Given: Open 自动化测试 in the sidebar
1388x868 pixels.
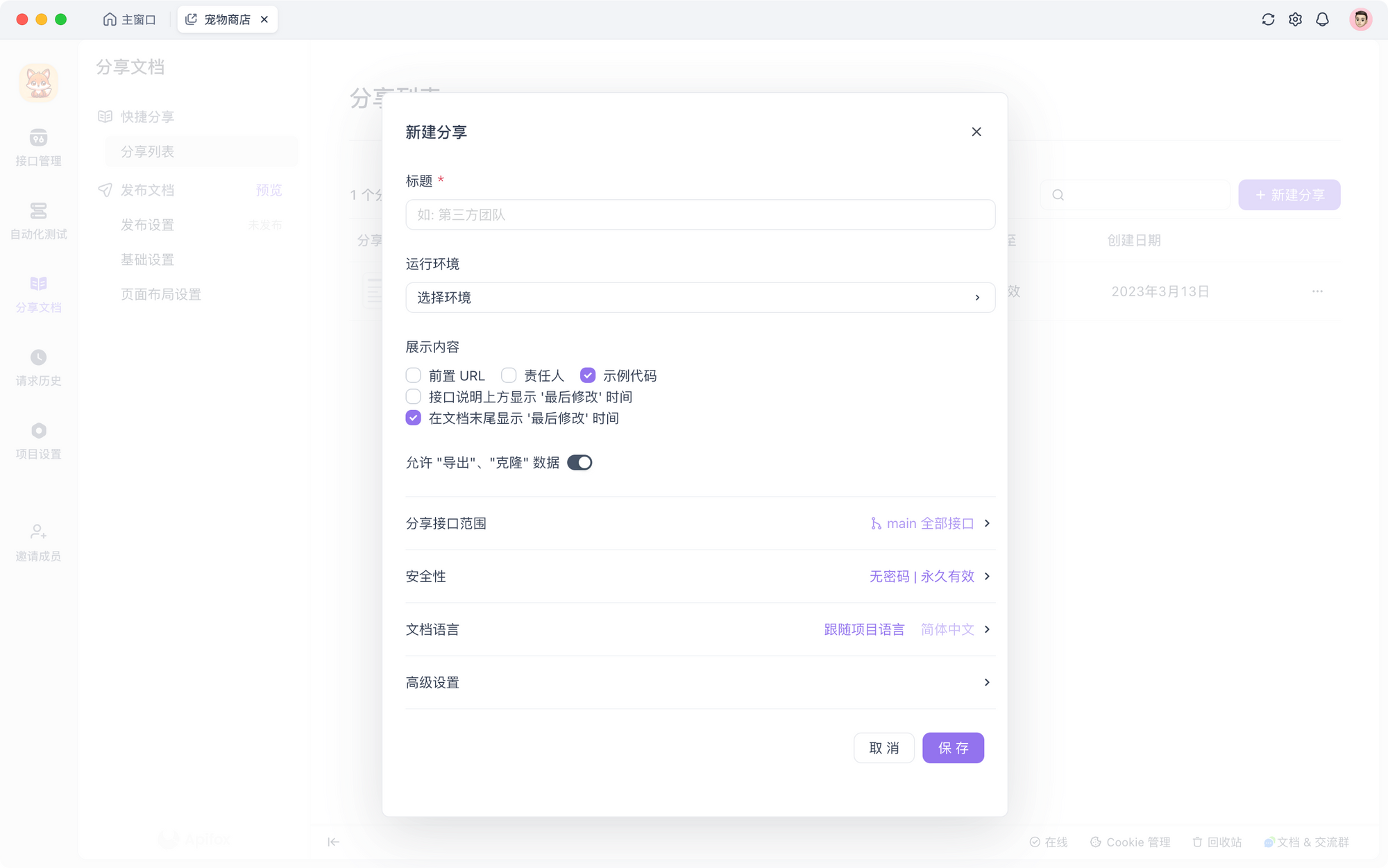Looking at the screenshot, I should 38,221.
